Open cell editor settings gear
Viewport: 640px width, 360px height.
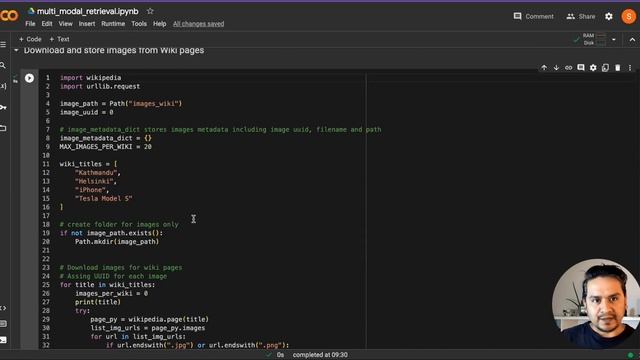[x=593, y=68]
